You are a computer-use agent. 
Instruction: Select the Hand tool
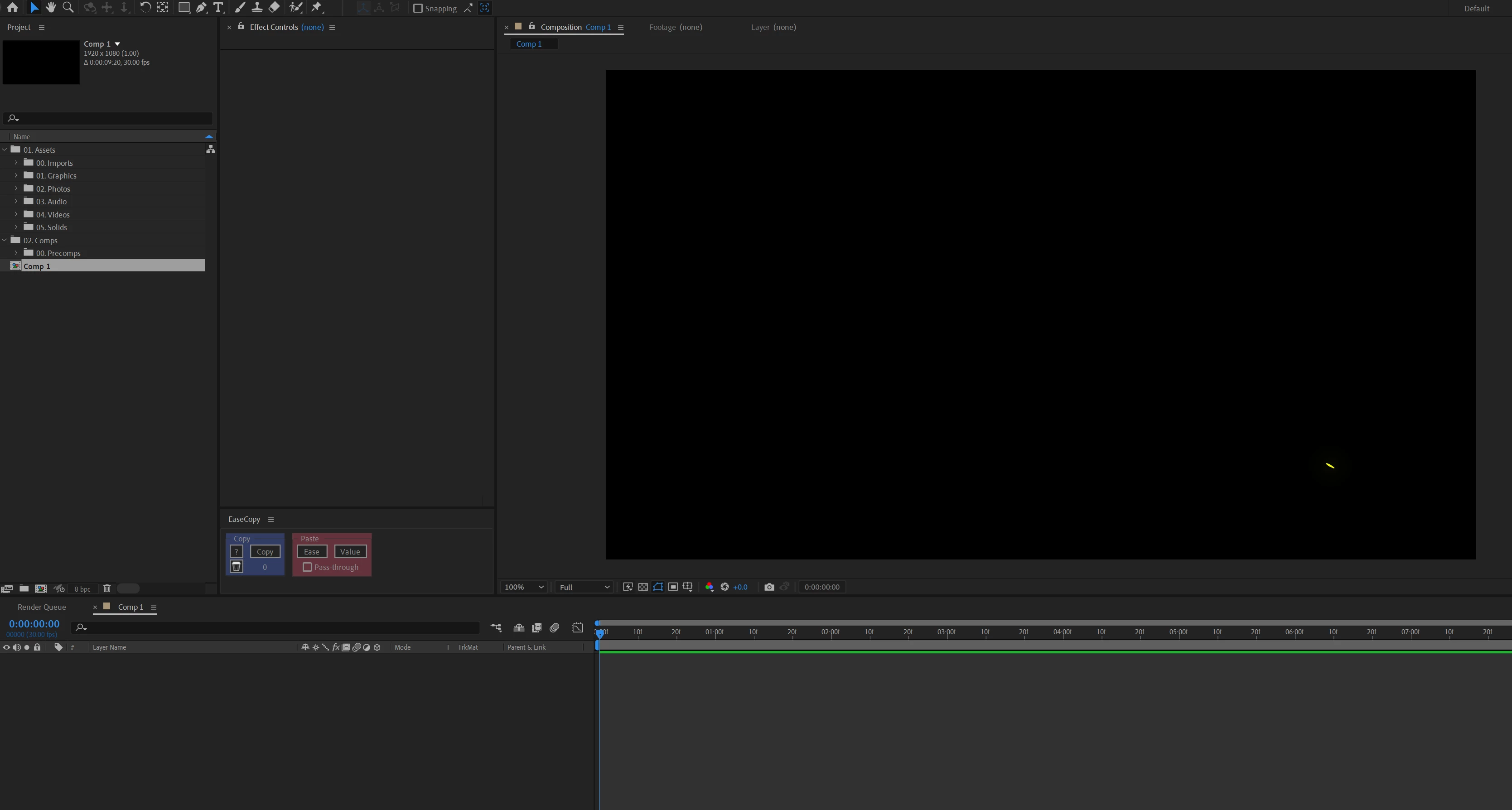pyautogui.click(x=50, y=8)
